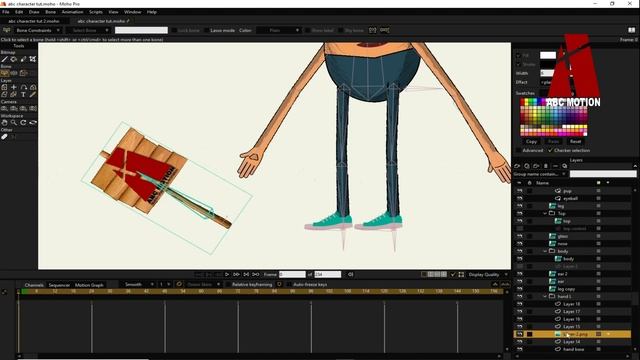This screenshot has width=640, height=360.
Task: Open the Select Bone dropdown
Action: click(x=88, y=30)
